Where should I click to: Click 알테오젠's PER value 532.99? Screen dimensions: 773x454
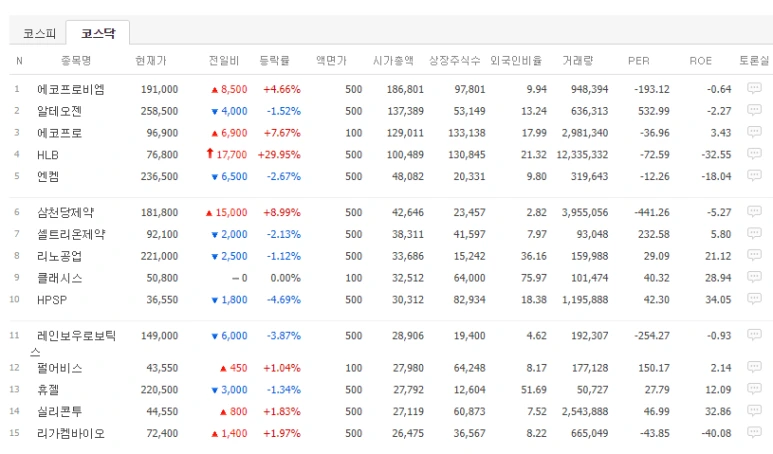[x=654, y=111]
